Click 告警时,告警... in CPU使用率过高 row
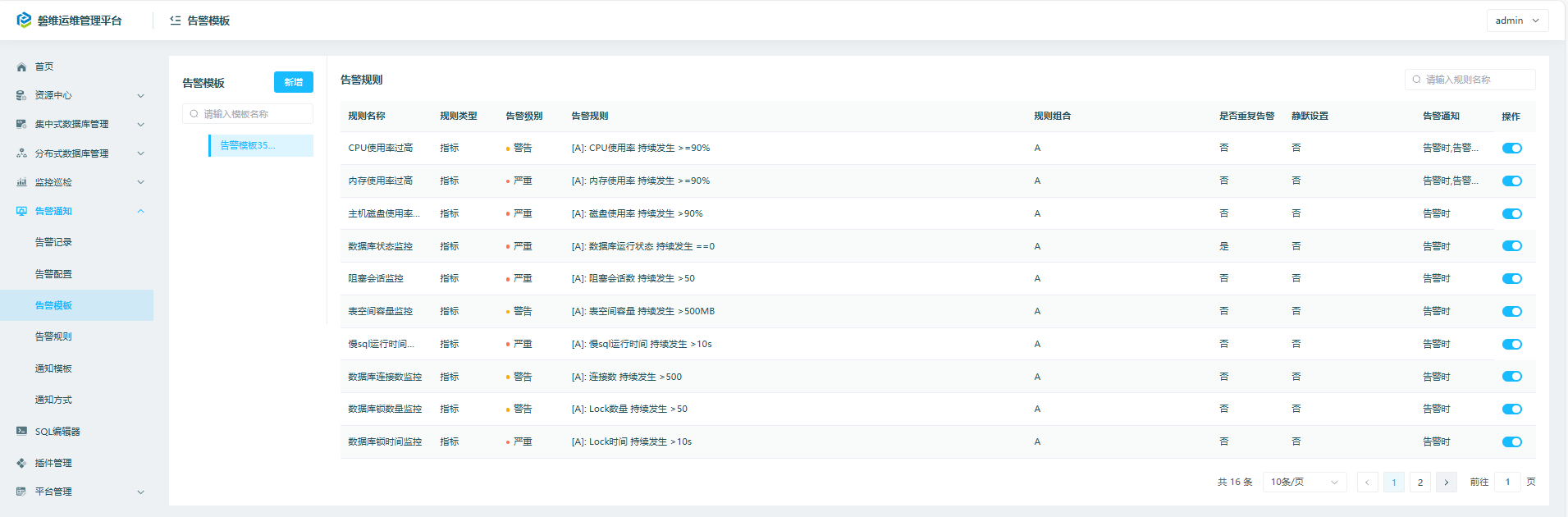 click(x=1451, y=149)
